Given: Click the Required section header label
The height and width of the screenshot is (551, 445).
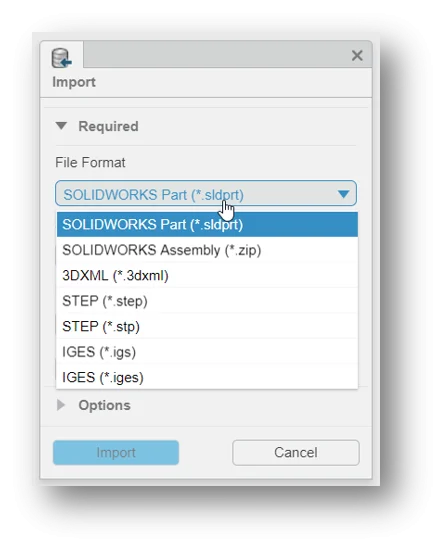Looking at the screenshot, I should tap(108, 126).
